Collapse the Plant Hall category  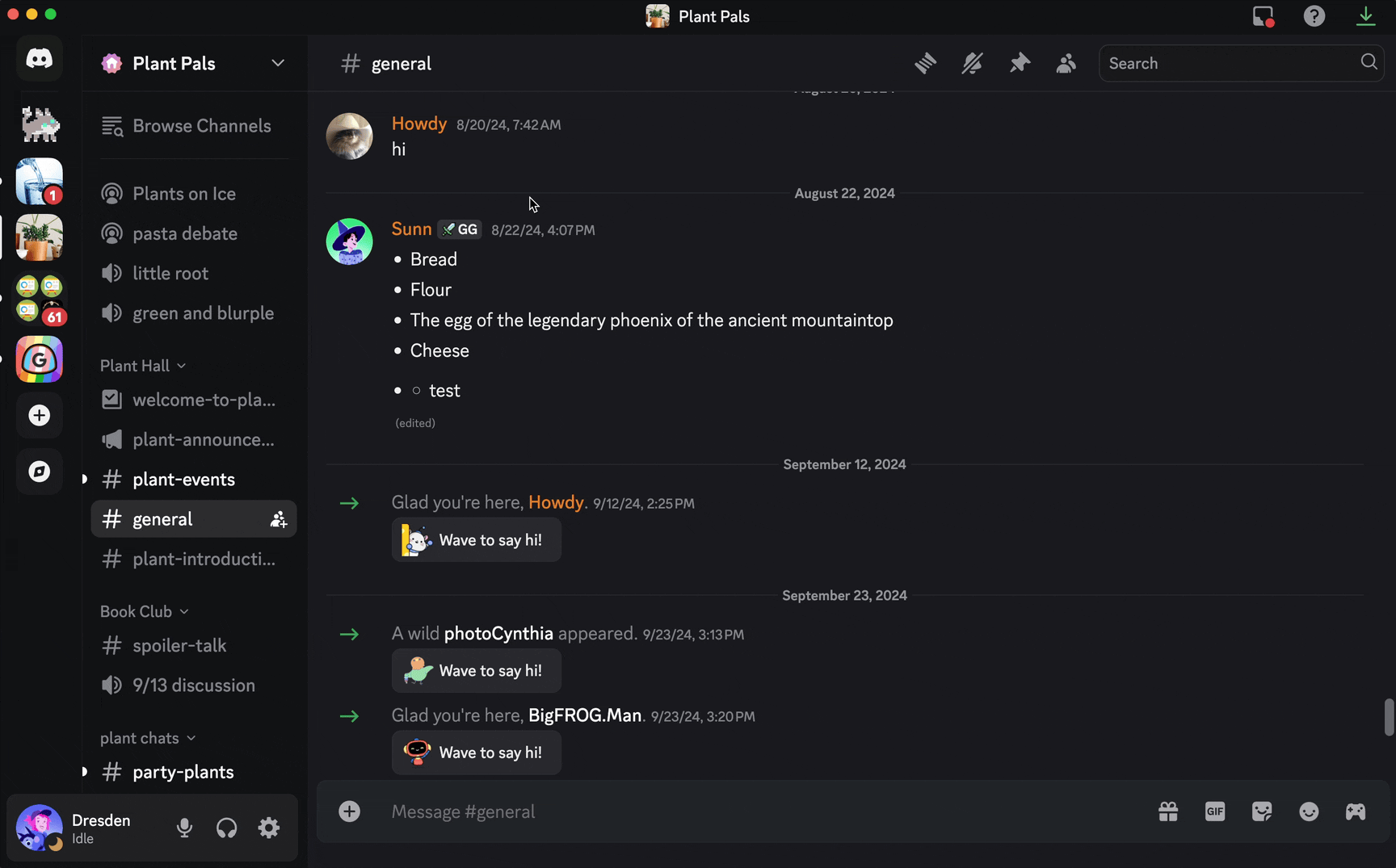pos(143,366)
